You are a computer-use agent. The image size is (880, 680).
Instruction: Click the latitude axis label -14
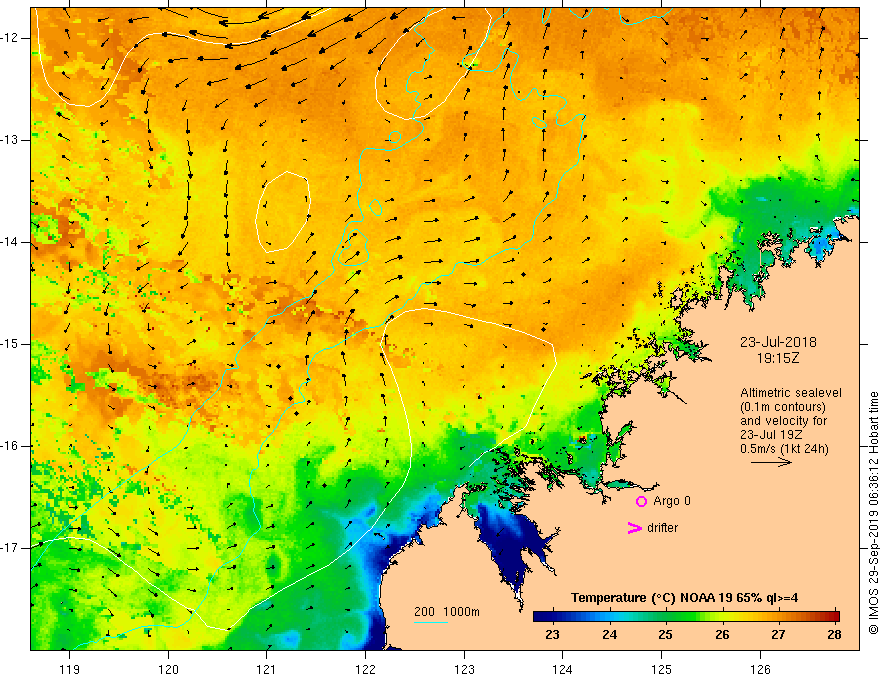[x=10, y=242]
